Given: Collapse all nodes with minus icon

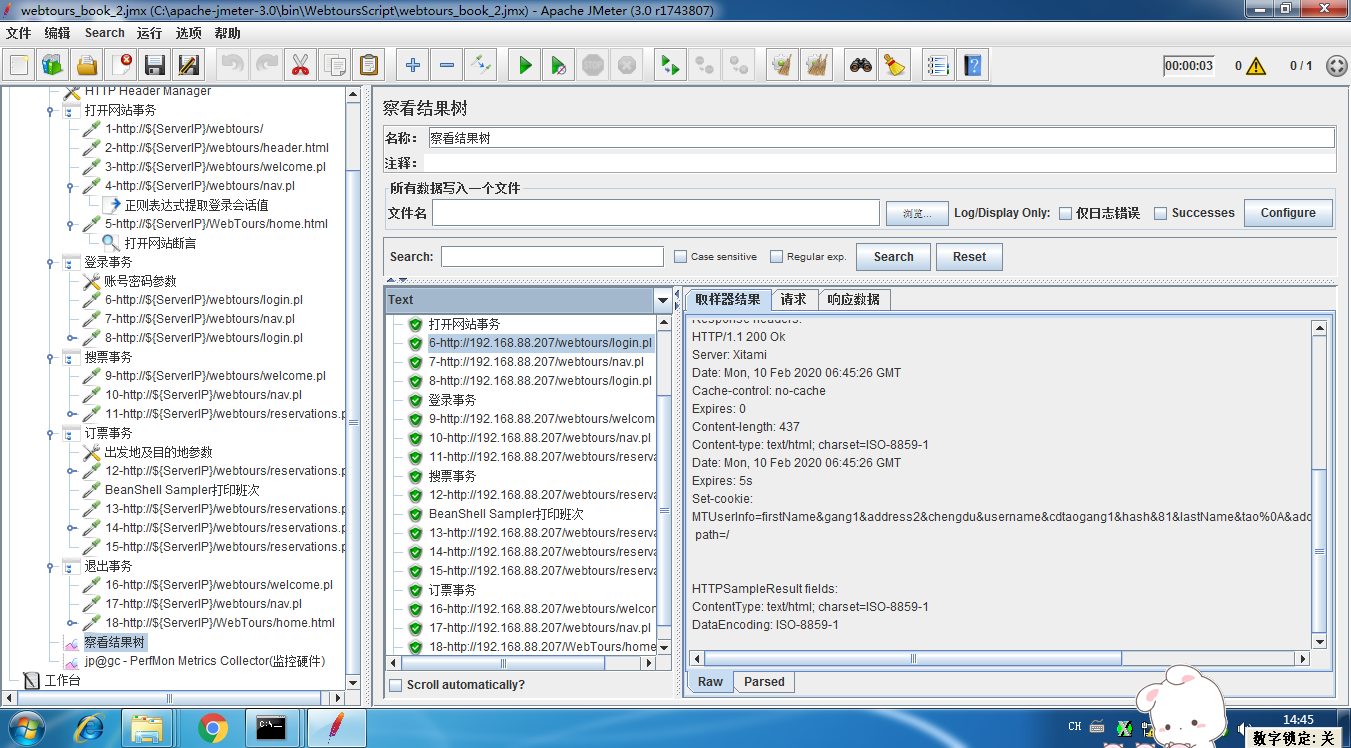Looking at the screenshot, I should coord(446,66).
